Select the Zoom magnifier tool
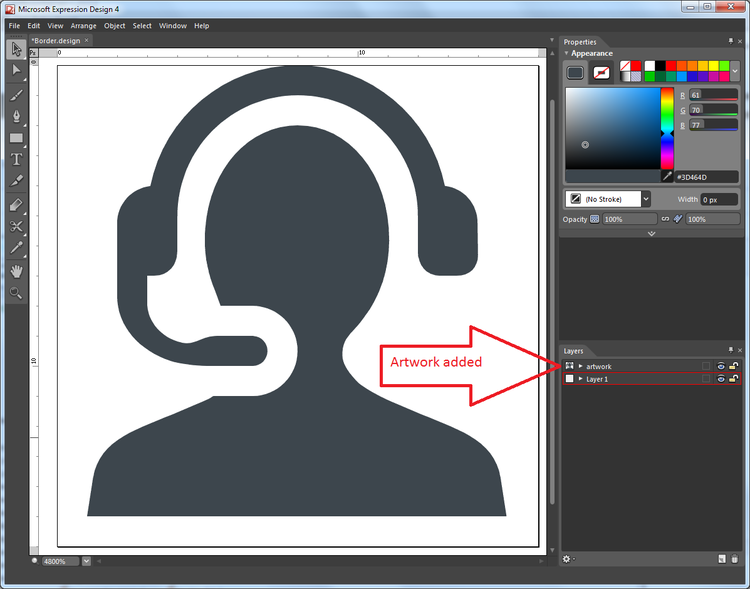 16,293
